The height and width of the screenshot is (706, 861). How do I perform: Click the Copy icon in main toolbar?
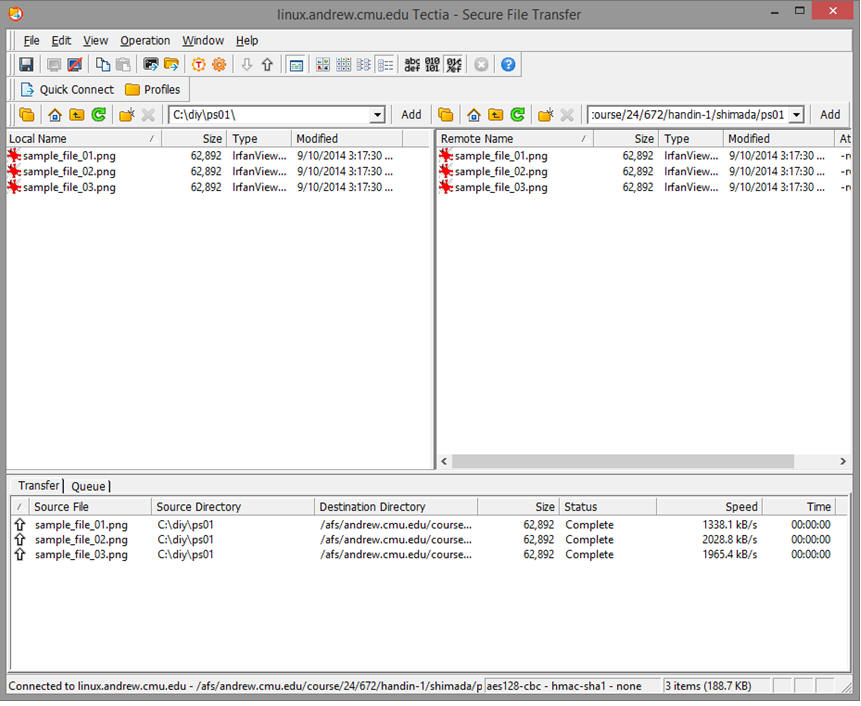tap(103, 65)
